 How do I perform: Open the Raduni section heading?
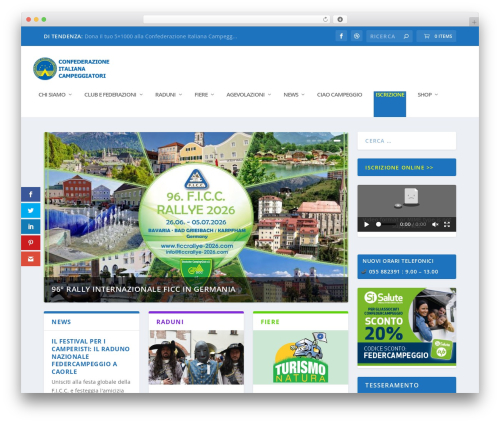[x=170, y=322]
